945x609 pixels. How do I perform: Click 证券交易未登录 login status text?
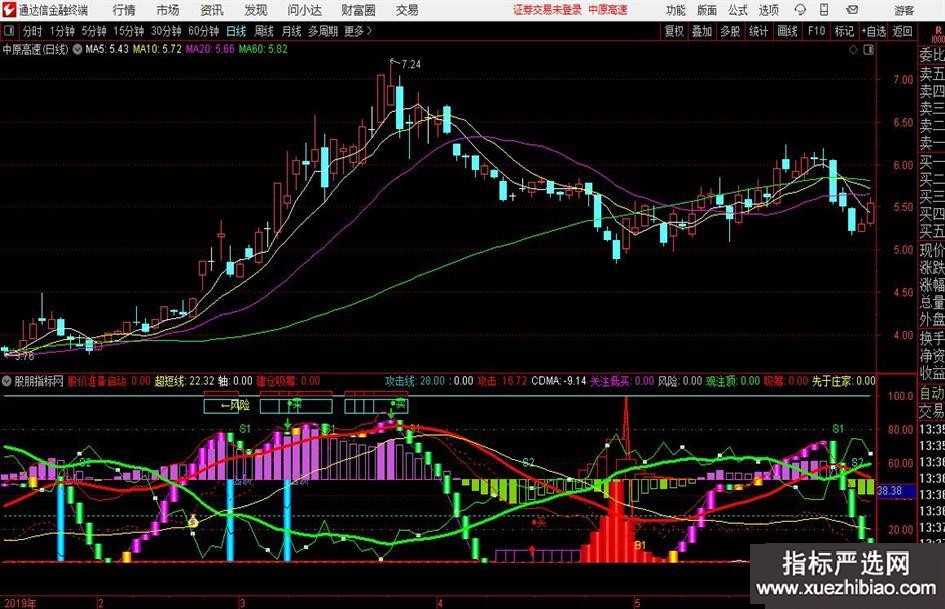tap(547, 10)
